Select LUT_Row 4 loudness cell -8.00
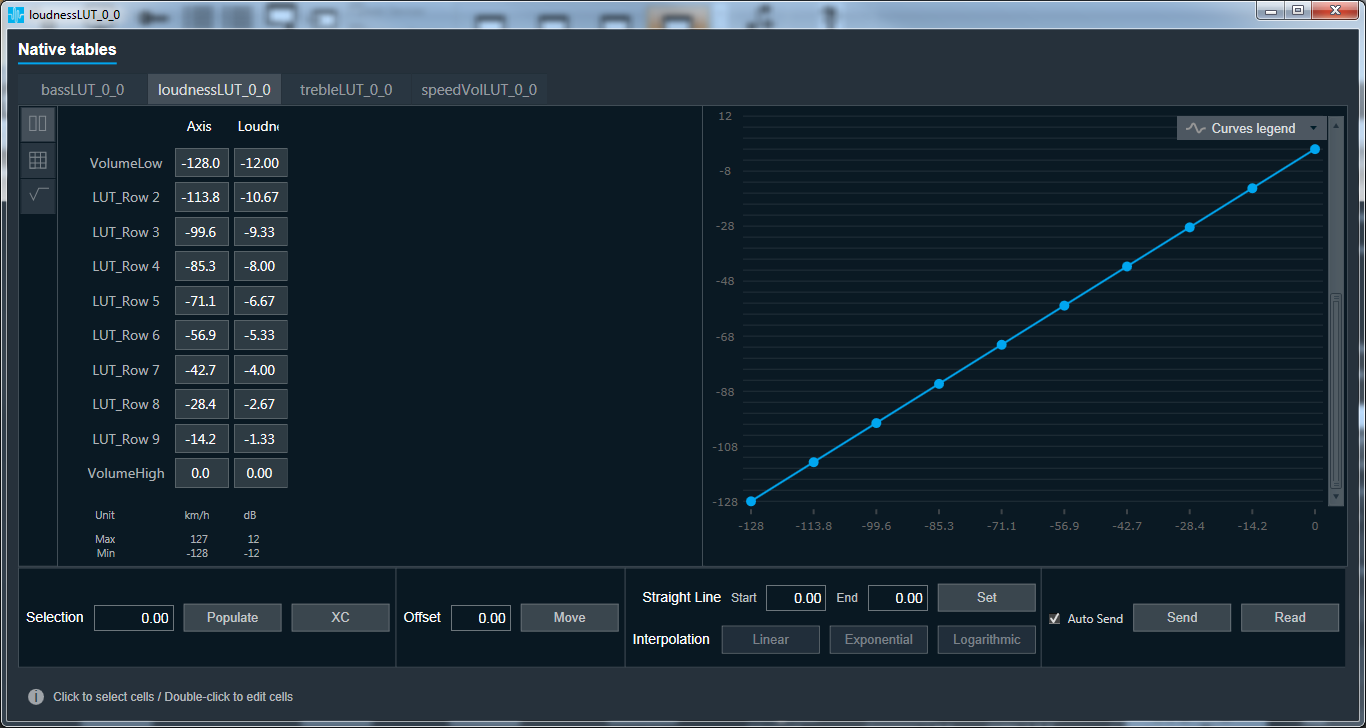 [260, 267]
